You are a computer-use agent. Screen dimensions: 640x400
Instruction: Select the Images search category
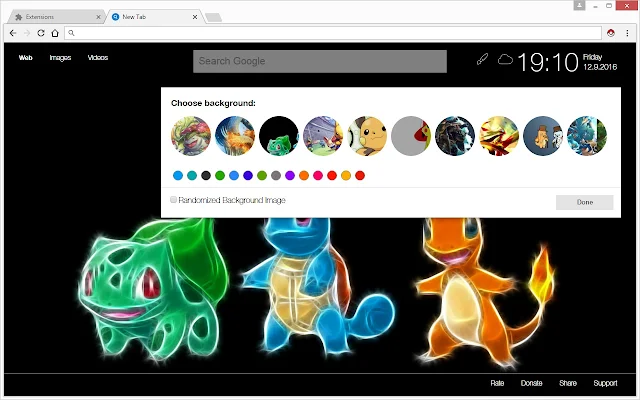[60, 58]
